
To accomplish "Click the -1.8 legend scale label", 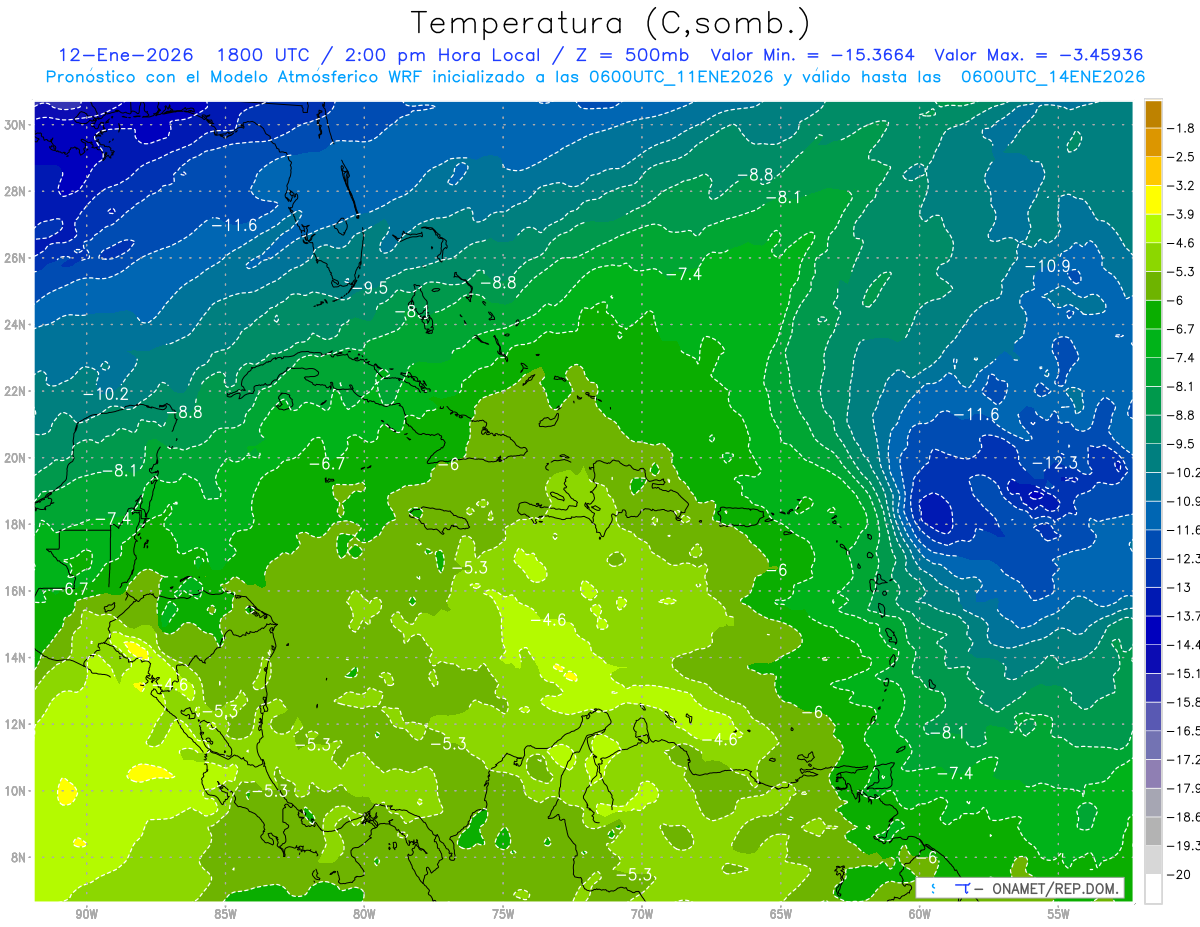I will pos(1181,128).
